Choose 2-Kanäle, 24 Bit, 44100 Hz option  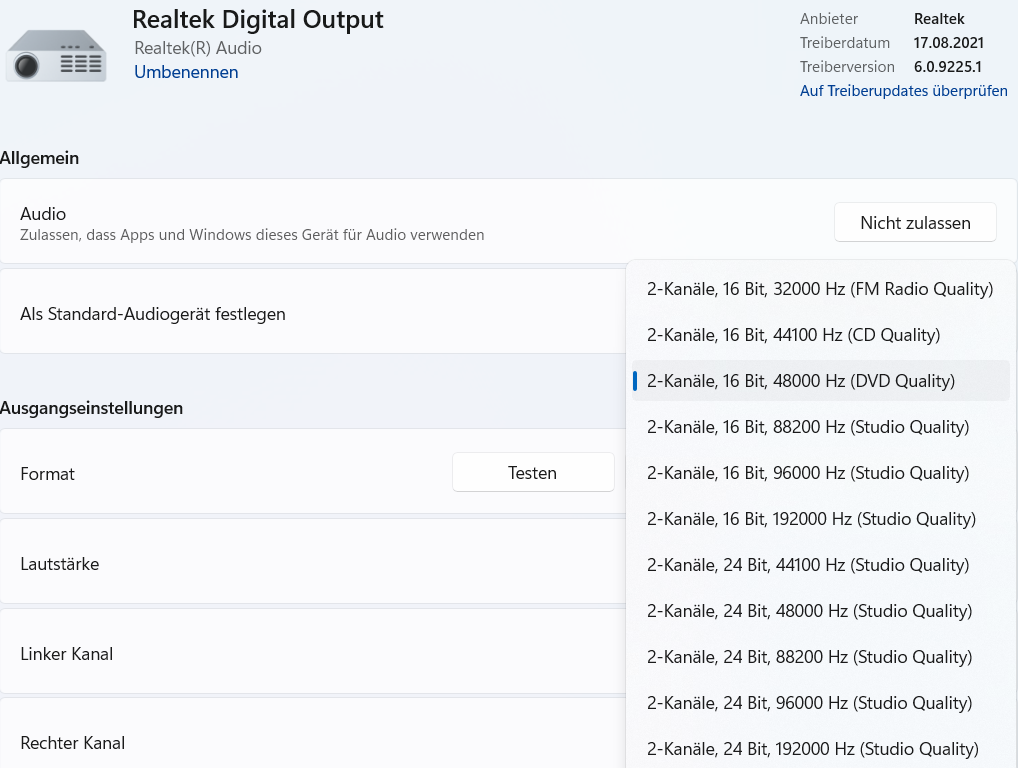pos(820,565)
